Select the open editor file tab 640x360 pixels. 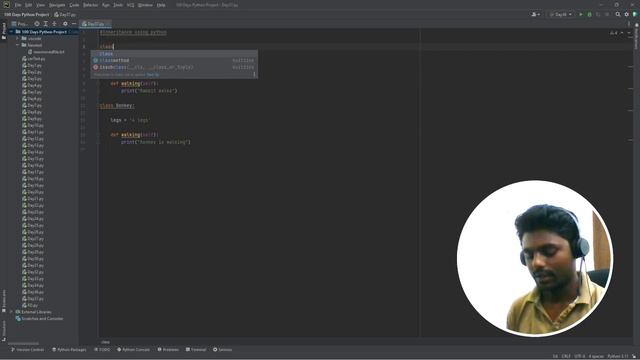[95, 24]
